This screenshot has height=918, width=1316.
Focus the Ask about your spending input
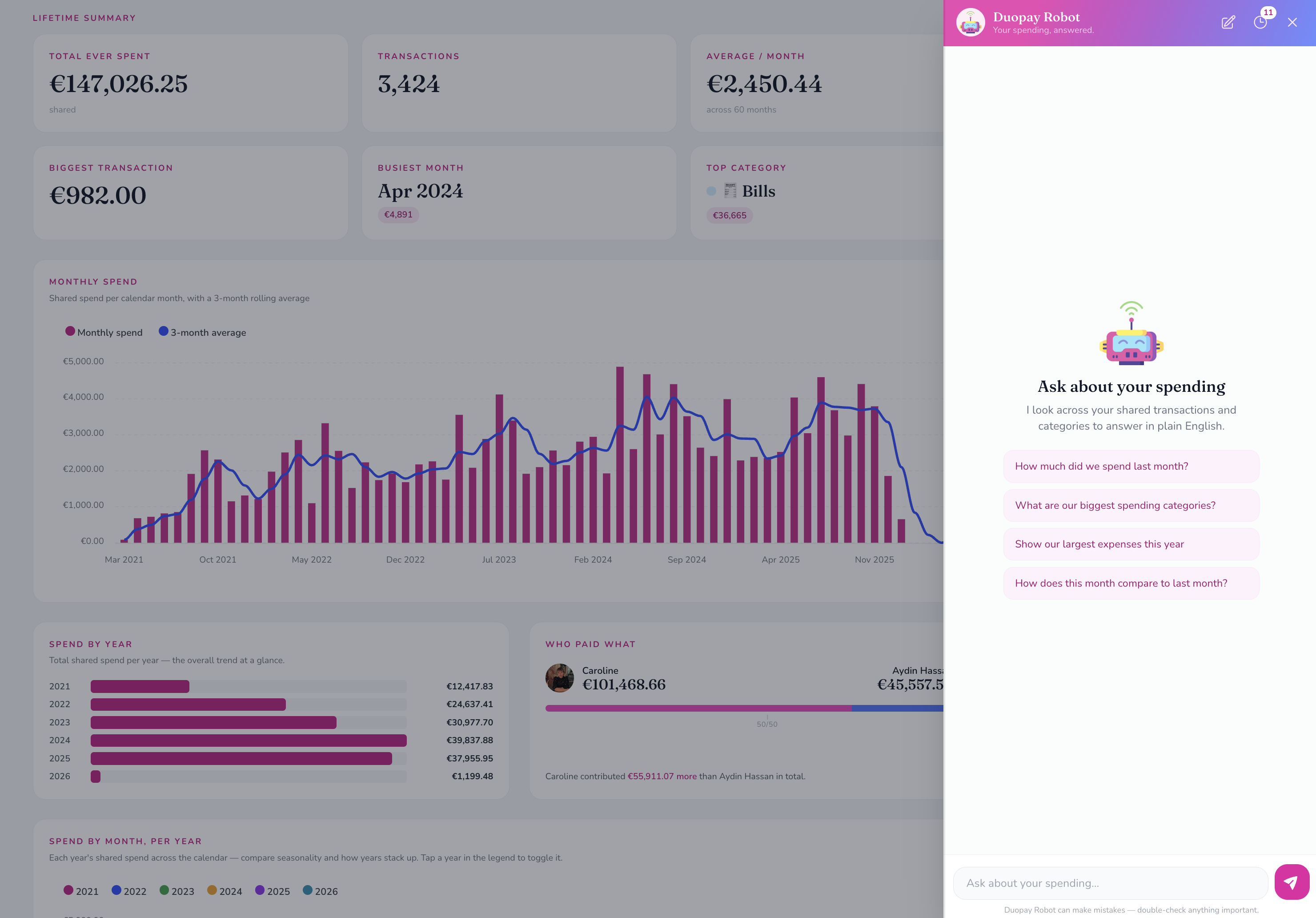[x=1110, y=883]
